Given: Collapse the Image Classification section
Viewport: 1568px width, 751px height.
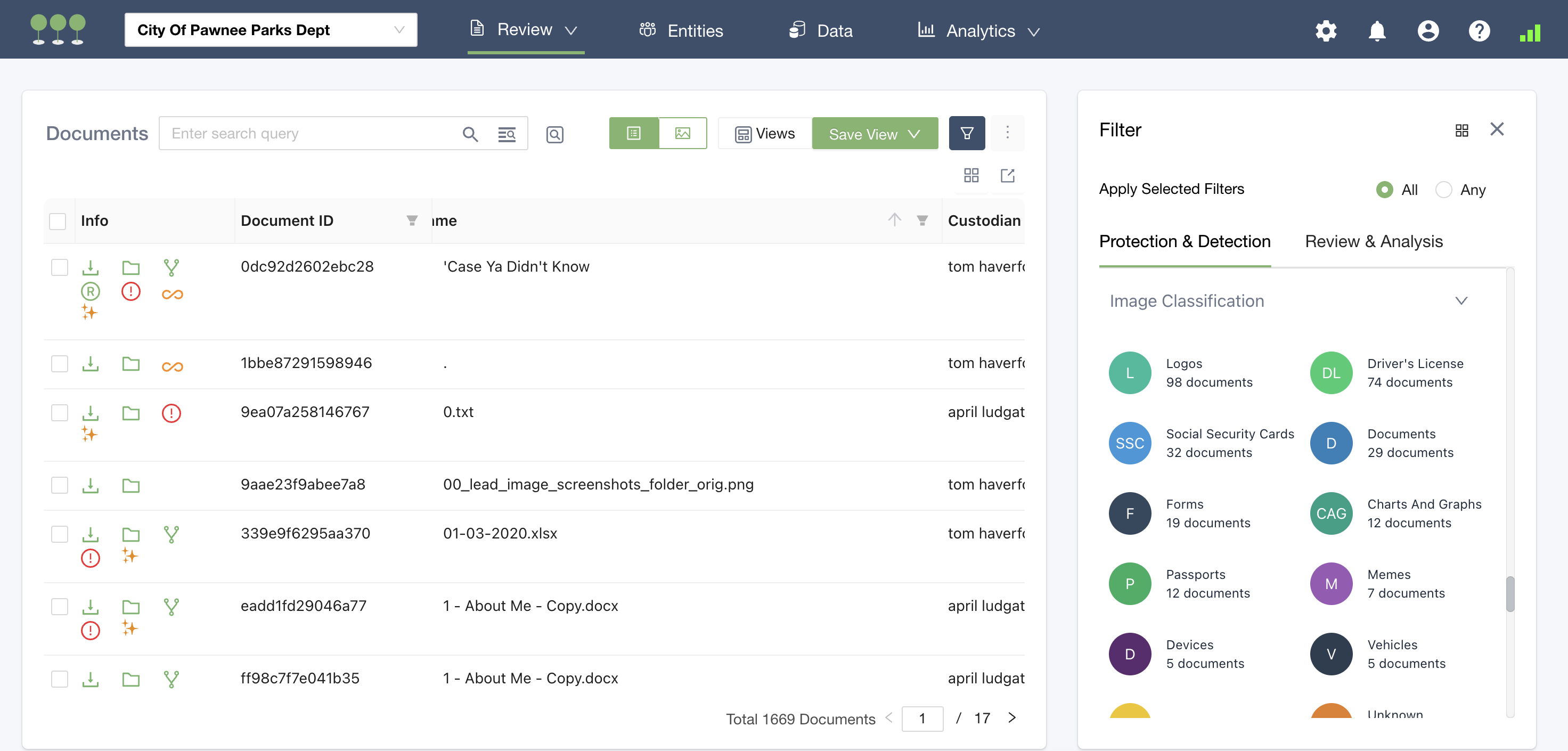Looking at the screenshot, I should click(1460, 300).
